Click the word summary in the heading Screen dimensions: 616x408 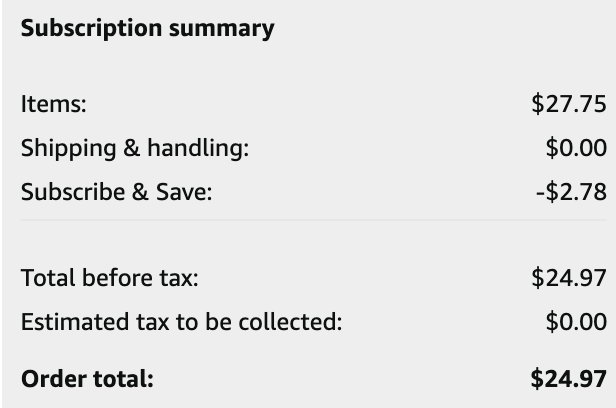click(x=222, y=31)
